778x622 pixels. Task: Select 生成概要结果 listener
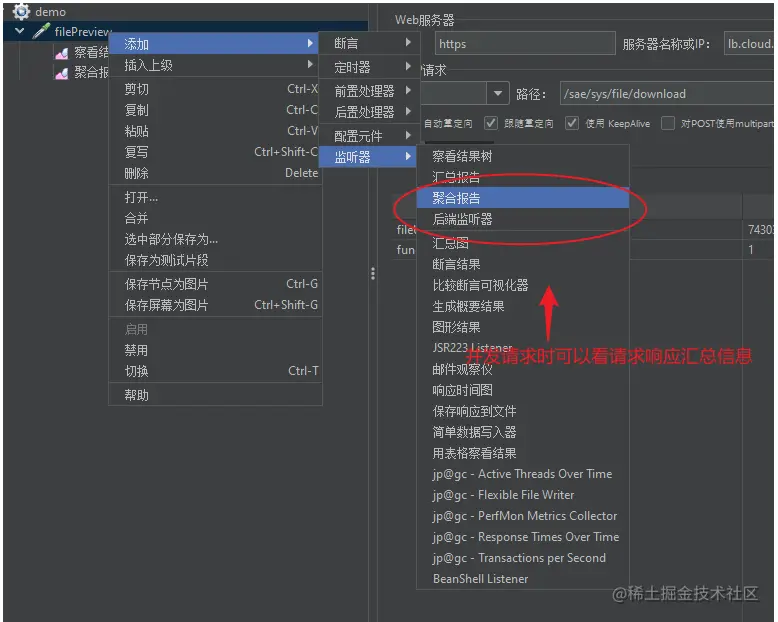pyautogui.click(x=523, y=306)
